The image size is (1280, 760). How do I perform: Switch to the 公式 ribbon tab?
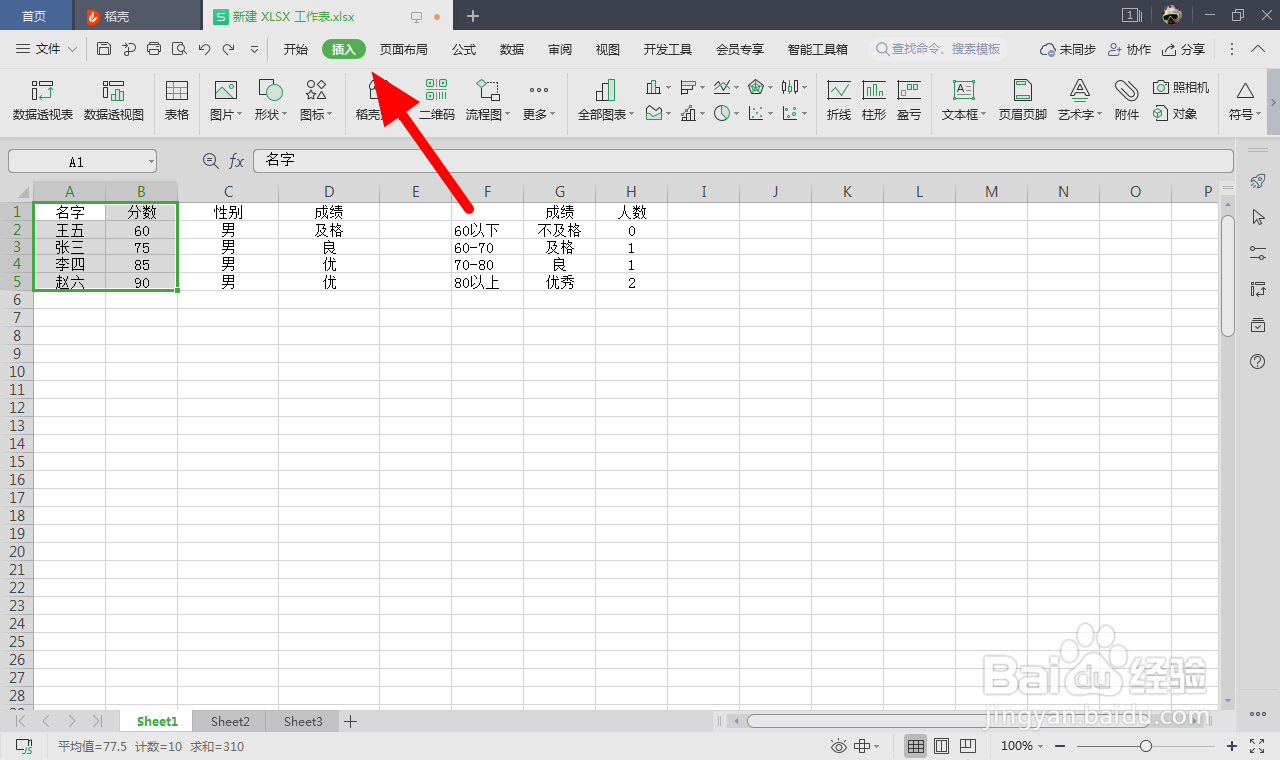pos(464,49)
